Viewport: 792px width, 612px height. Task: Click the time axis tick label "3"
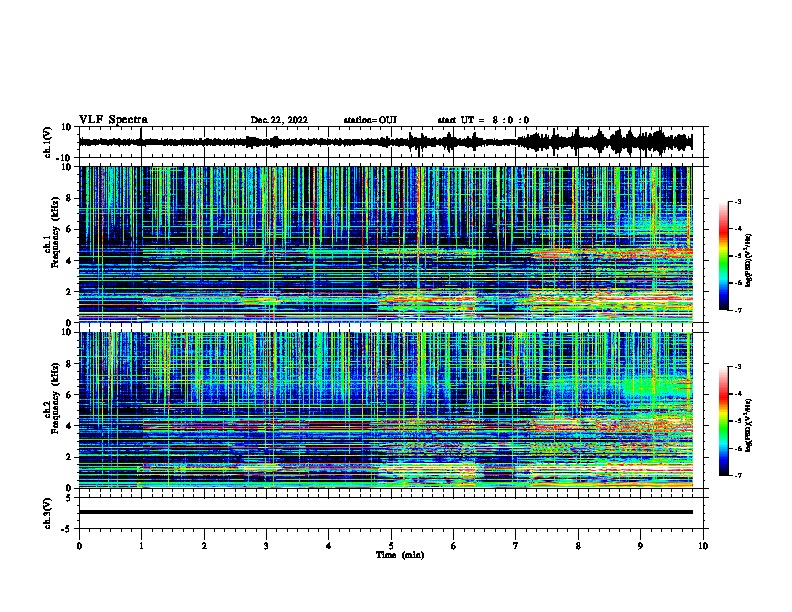coord(266,546)
